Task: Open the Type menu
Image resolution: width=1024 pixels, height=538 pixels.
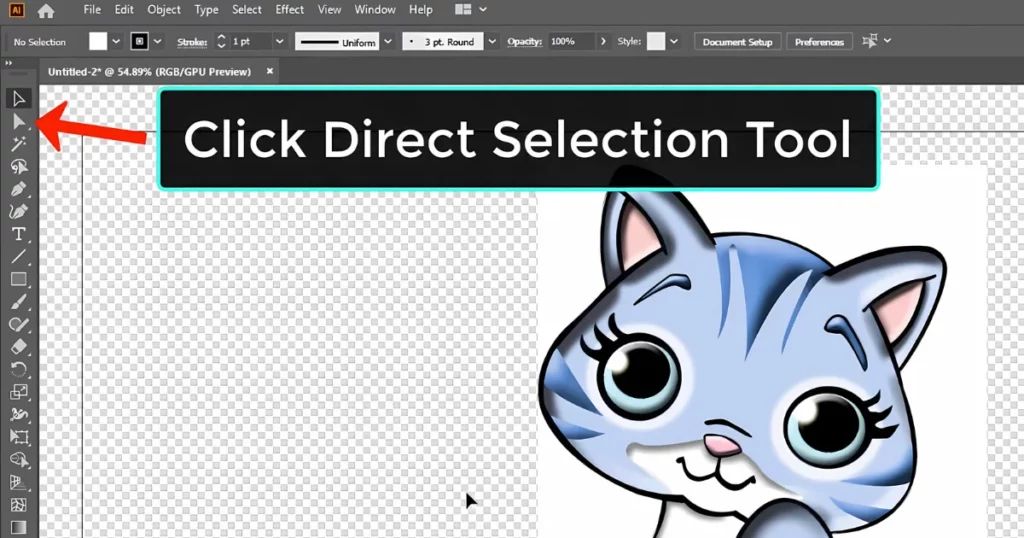Action: [x=206, y=10]
